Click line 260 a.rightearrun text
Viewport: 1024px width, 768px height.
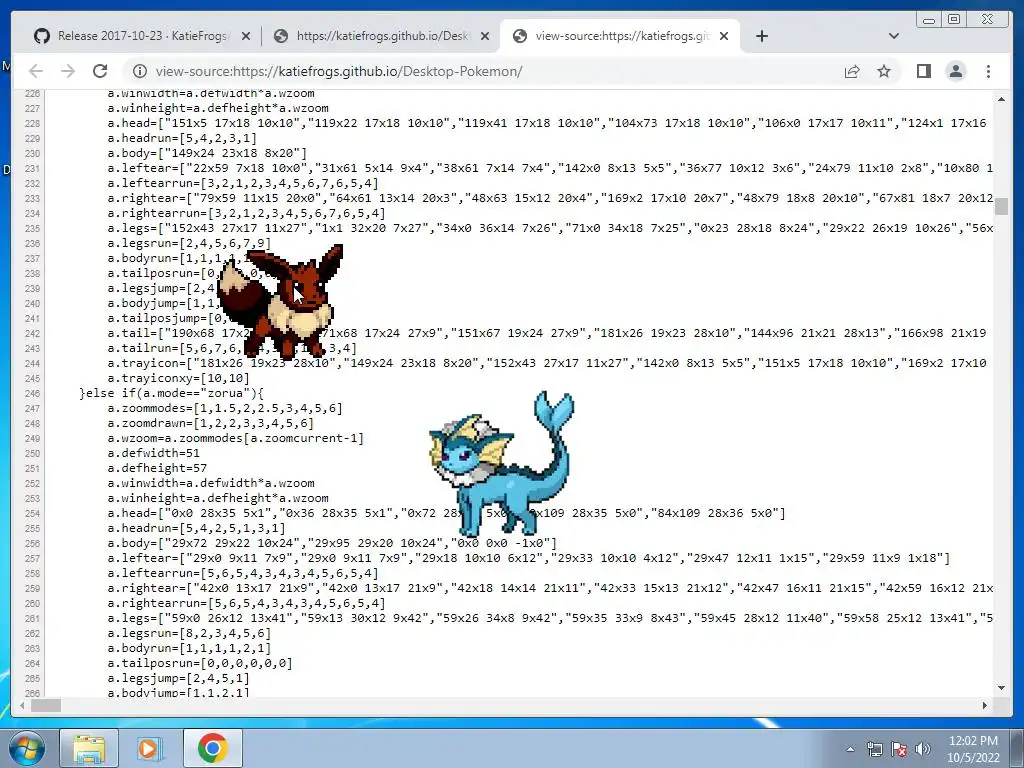(x=247, y=603)
